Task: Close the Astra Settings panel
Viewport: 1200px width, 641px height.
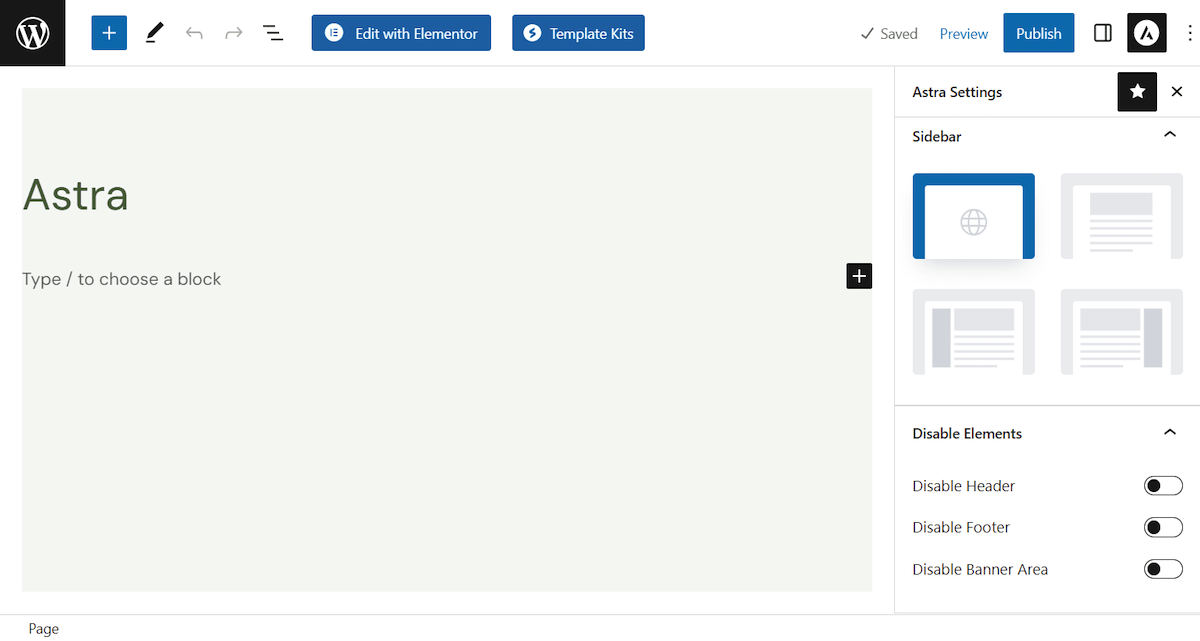Action: pos(1177,91)
